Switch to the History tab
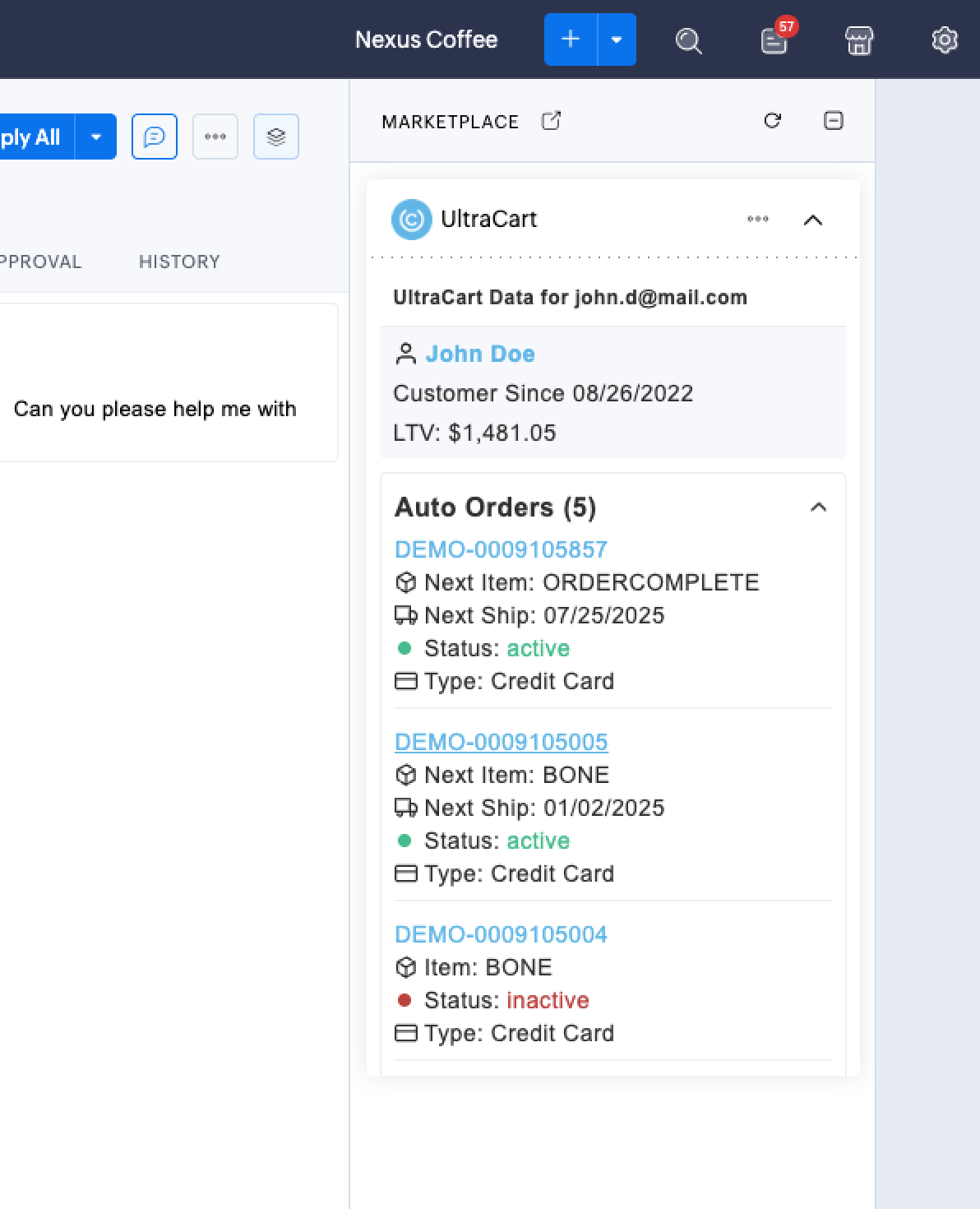 point(179,262)
